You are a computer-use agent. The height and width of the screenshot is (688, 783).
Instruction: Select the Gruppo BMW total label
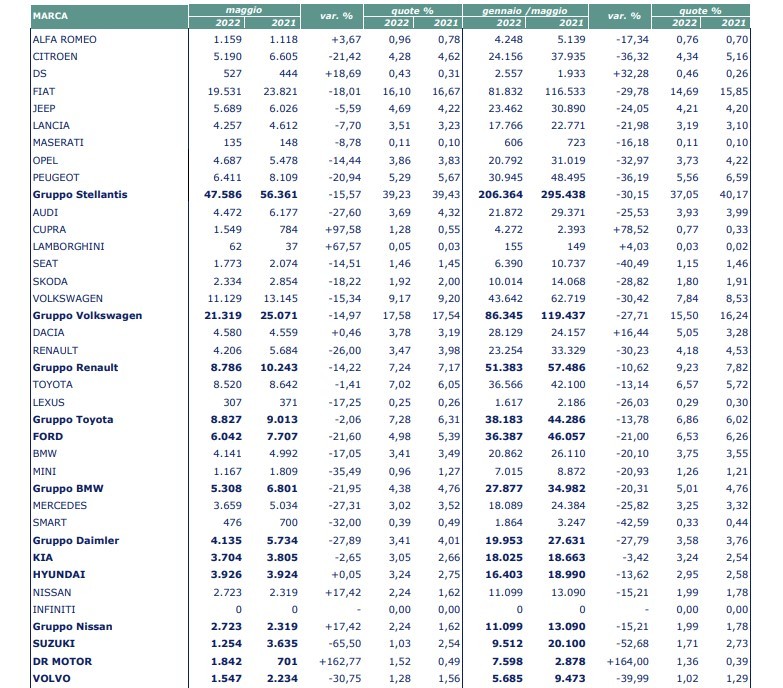point(68,488)
